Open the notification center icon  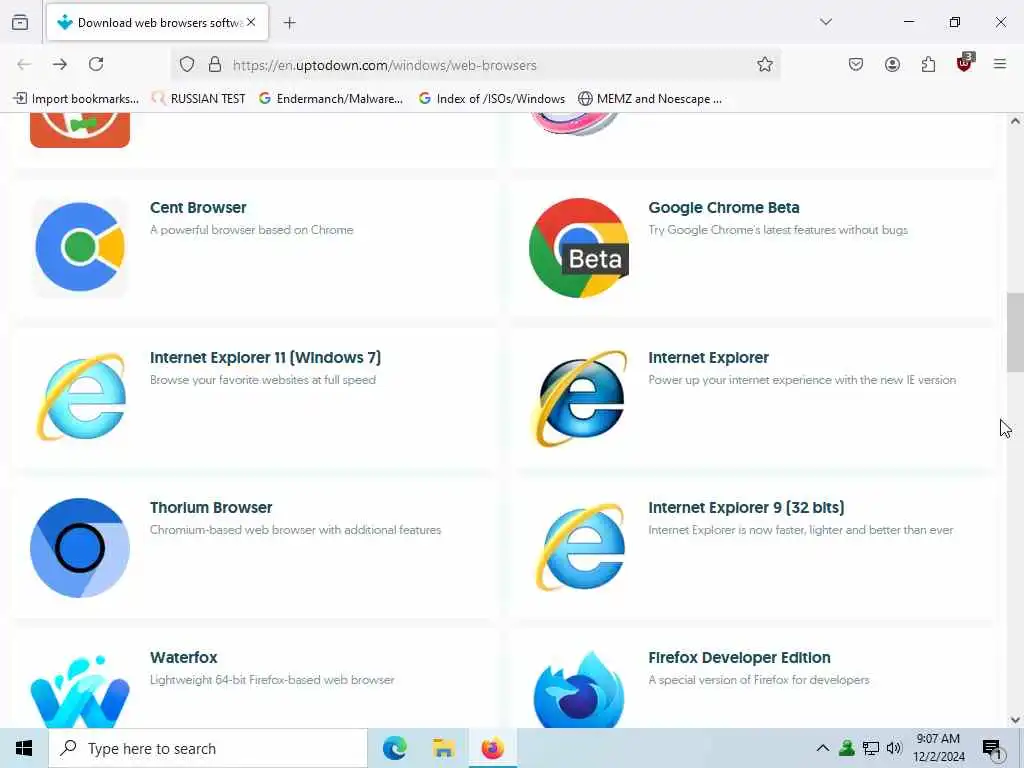click(x=993, y=749)
